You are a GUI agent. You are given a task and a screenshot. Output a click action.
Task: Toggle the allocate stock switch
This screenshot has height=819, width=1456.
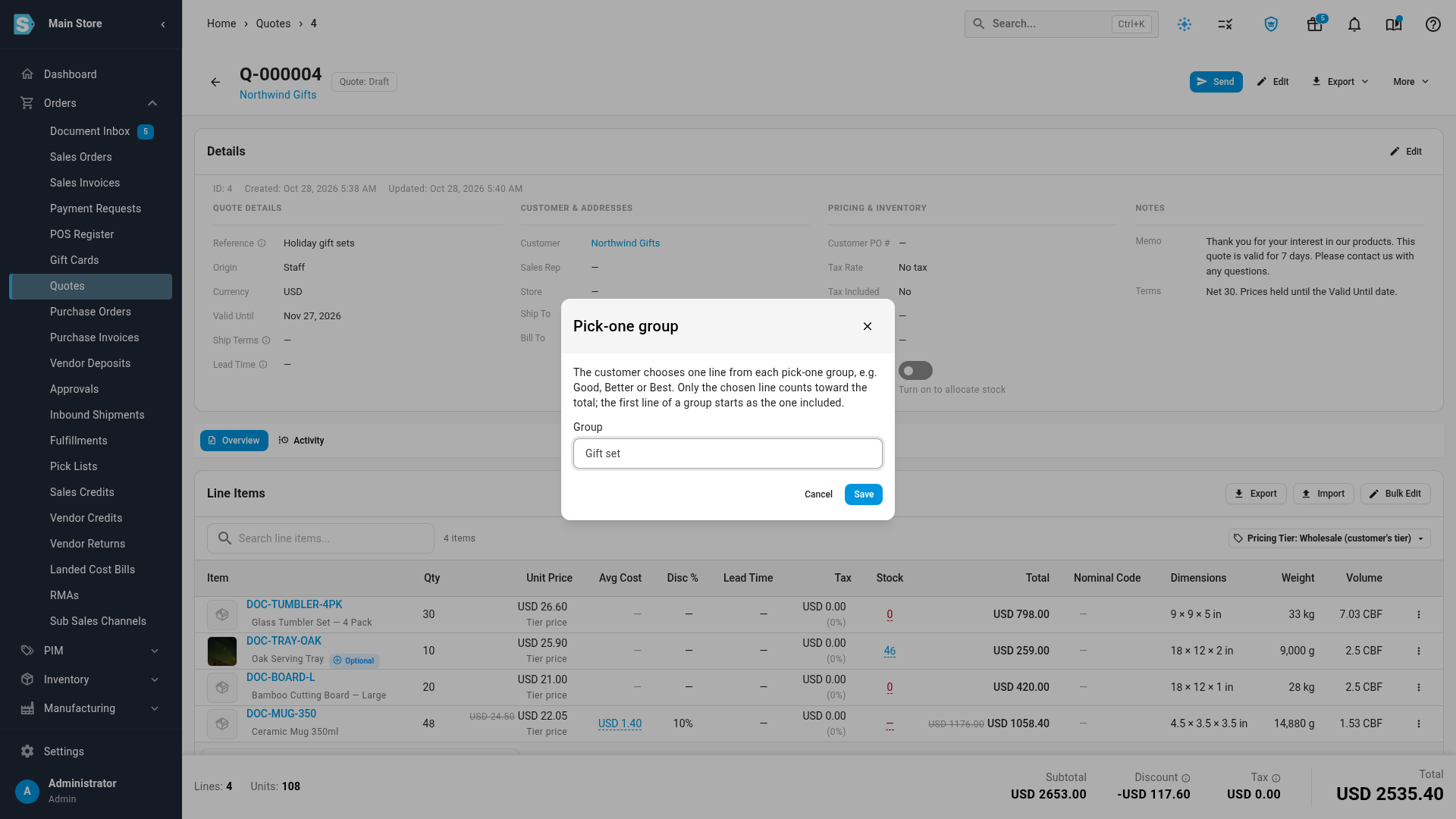[915, 371]
